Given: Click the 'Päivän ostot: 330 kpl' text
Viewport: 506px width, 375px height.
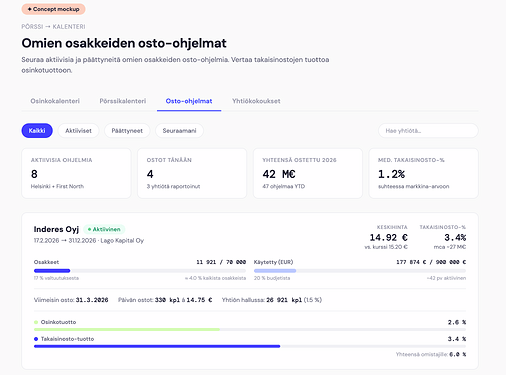Looking at the screenshot, I should (149, 300).
